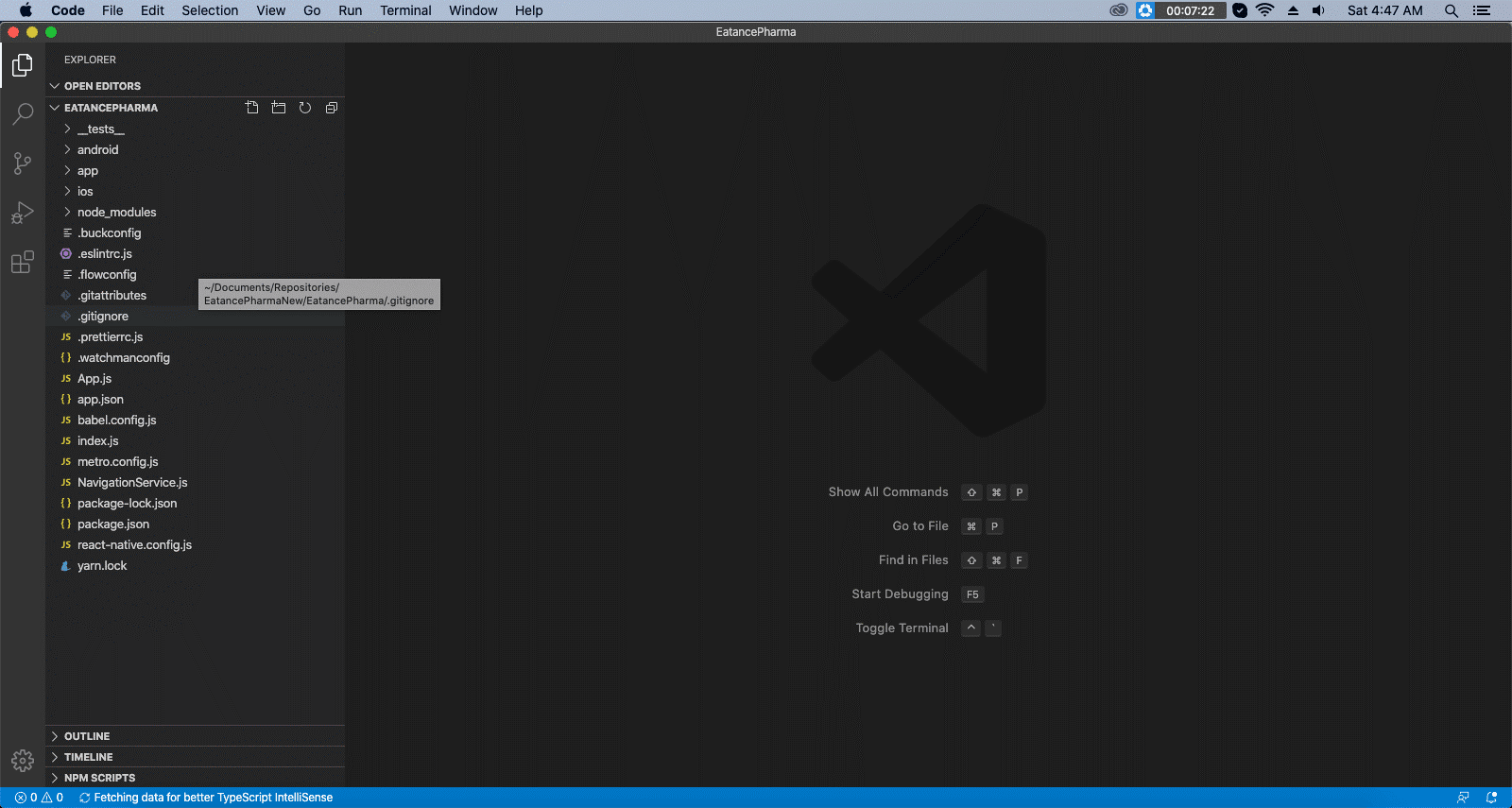Open the Run and Debug view
The image size is (1512, 808).
[23, 213]
